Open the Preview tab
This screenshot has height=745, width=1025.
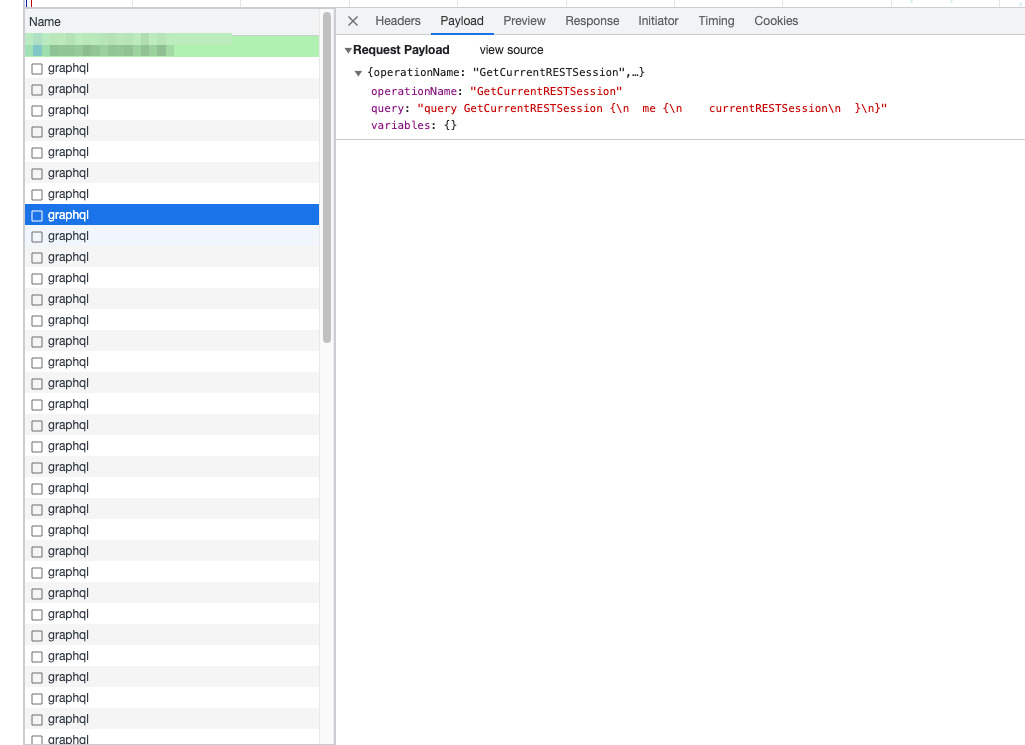524,20
